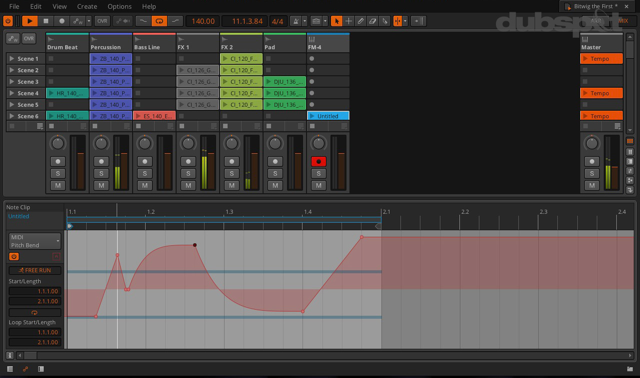Open the File menu

point(14,7)
